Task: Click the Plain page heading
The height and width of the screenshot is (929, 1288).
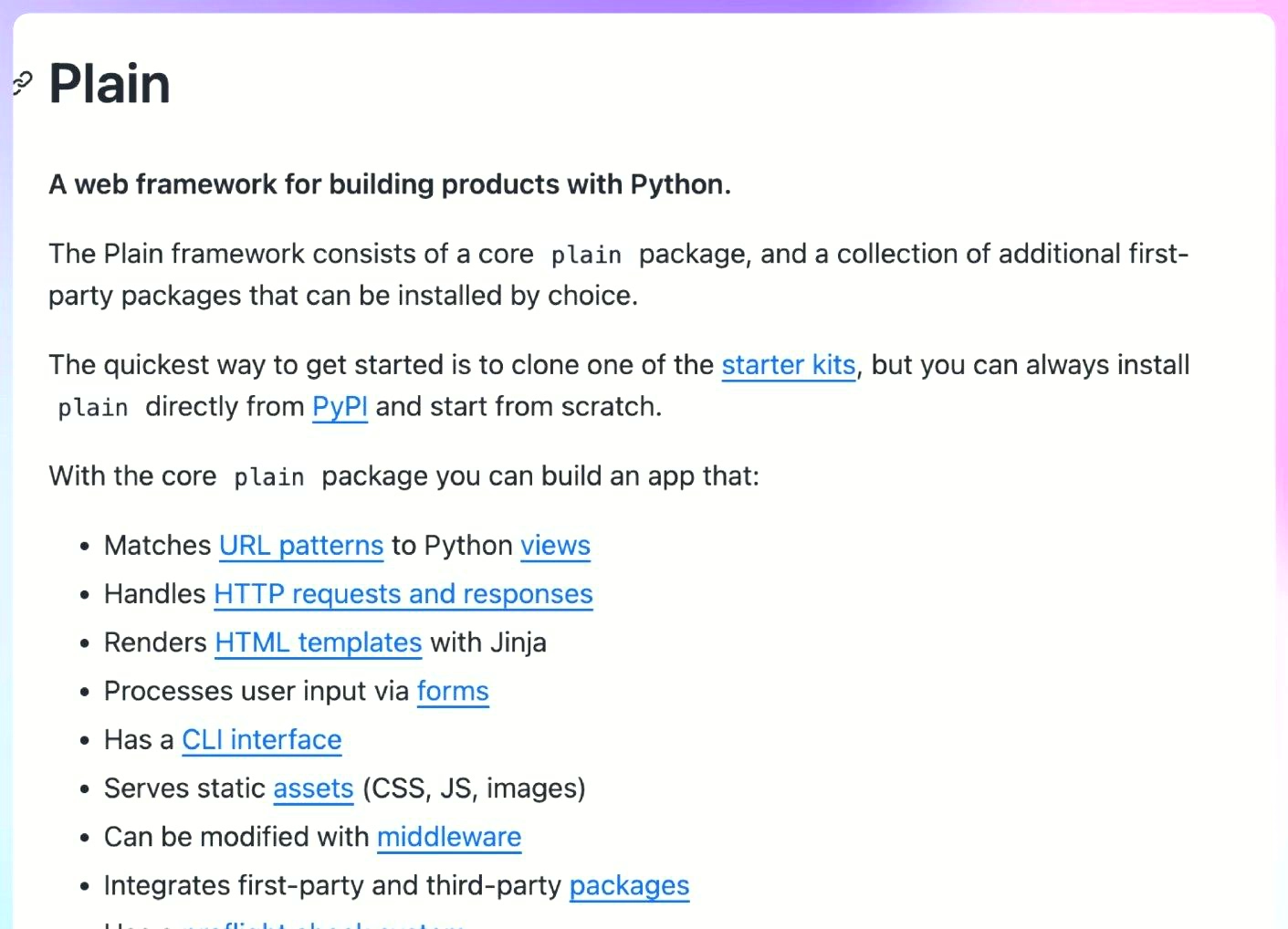Action: pyautogui.click(x=110, y=84)
